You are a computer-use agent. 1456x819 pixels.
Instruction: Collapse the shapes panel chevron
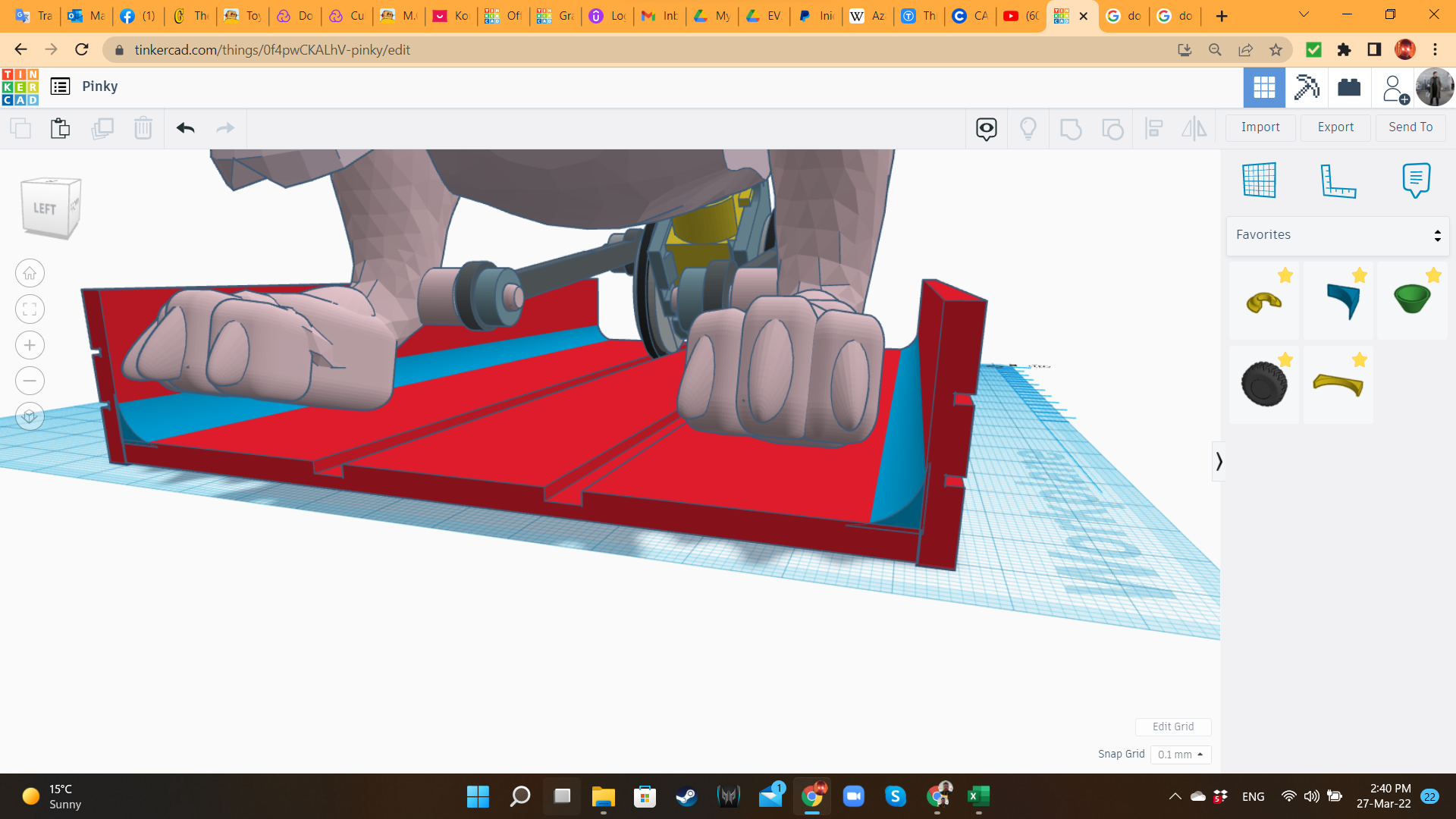pyautogui.click(x=1219, y=461)
